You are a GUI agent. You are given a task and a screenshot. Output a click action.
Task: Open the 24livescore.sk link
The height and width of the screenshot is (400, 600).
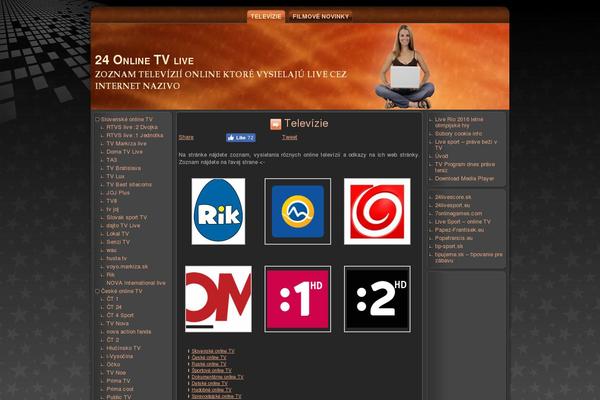pos(455,197)
